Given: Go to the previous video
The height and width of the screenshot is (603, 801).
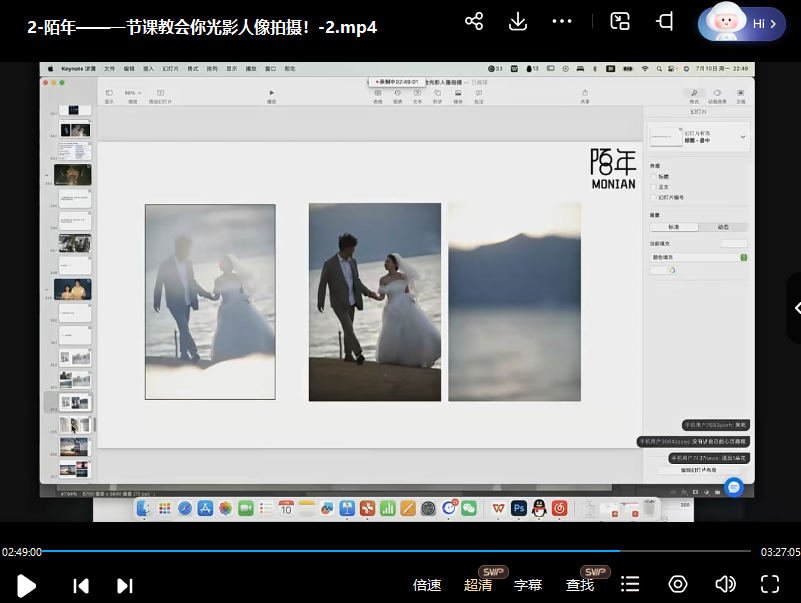Looking at the screenshot, I should click(81, 586).
